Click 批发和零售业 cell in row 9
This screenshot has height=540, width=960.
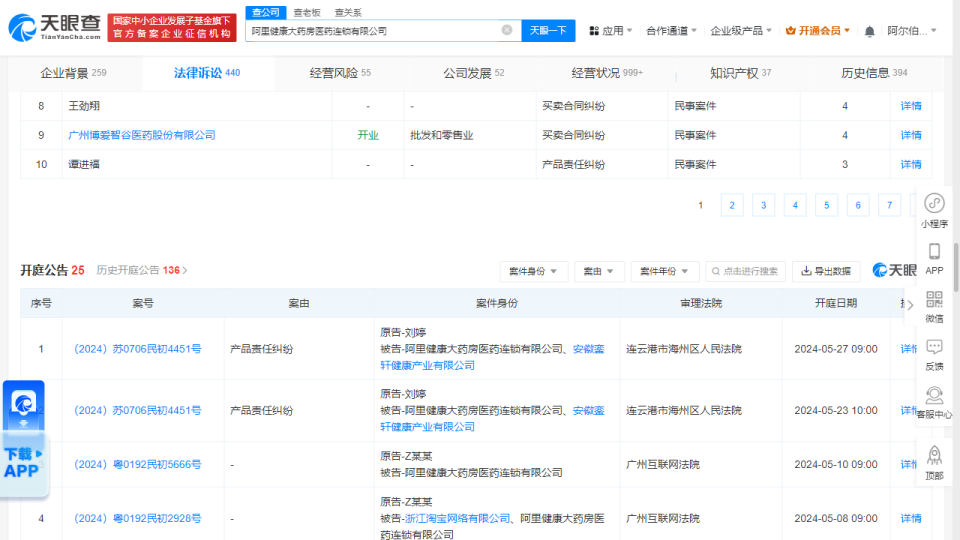tap(441, 135)
